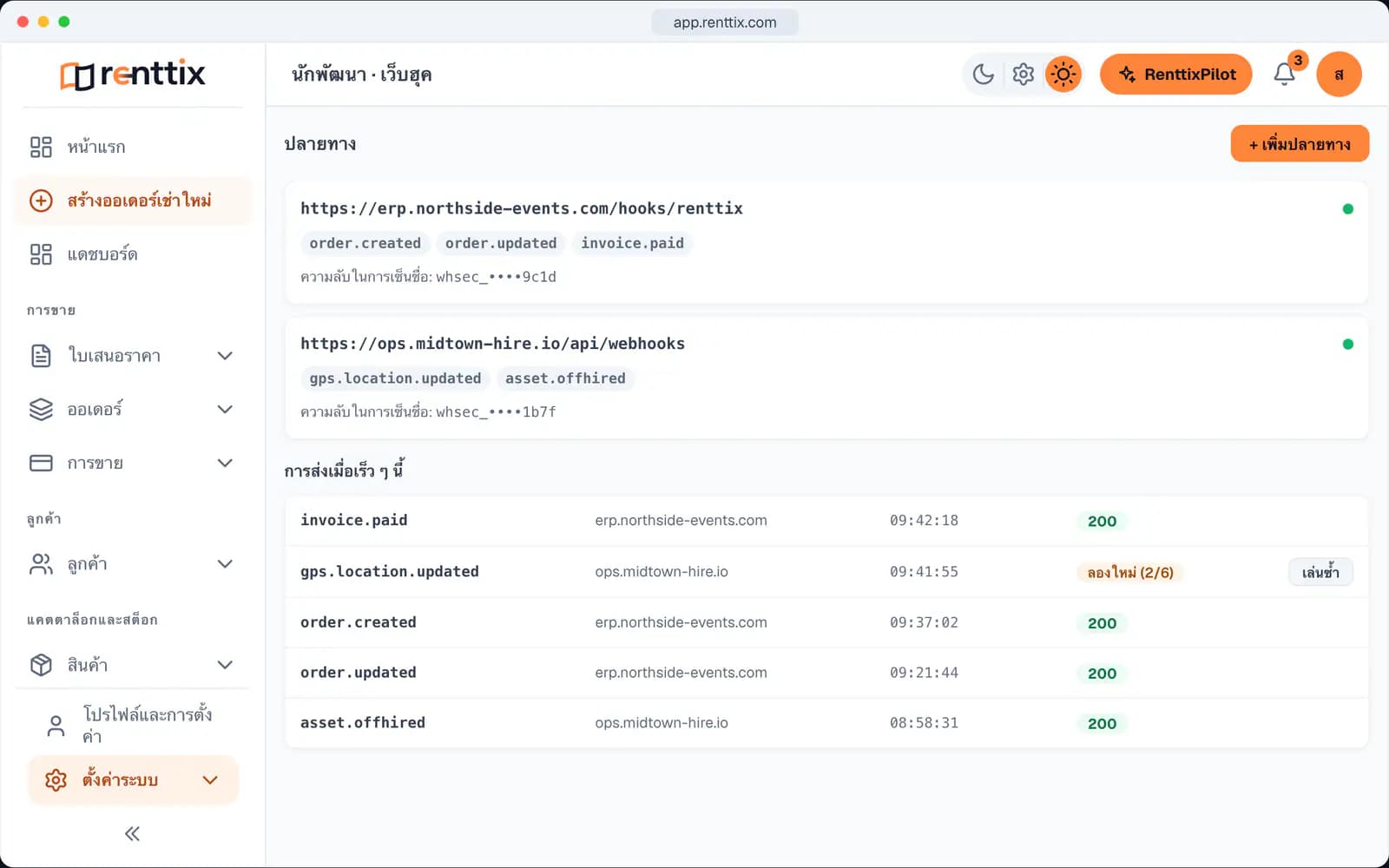Viewport: 1389px width, 868px height.
Task: Click the ใบเสนอราคา document icon
Action: (41, 356)
